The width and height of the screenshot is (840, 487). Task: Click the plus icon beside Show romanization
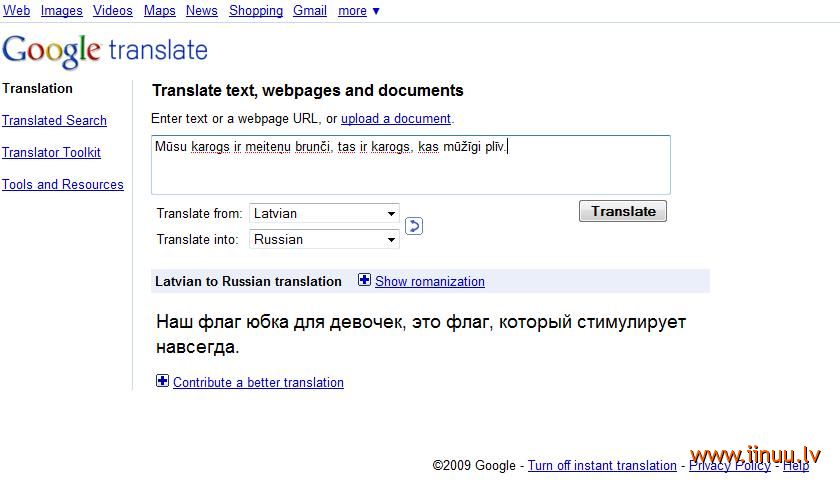tap(364, 280)
